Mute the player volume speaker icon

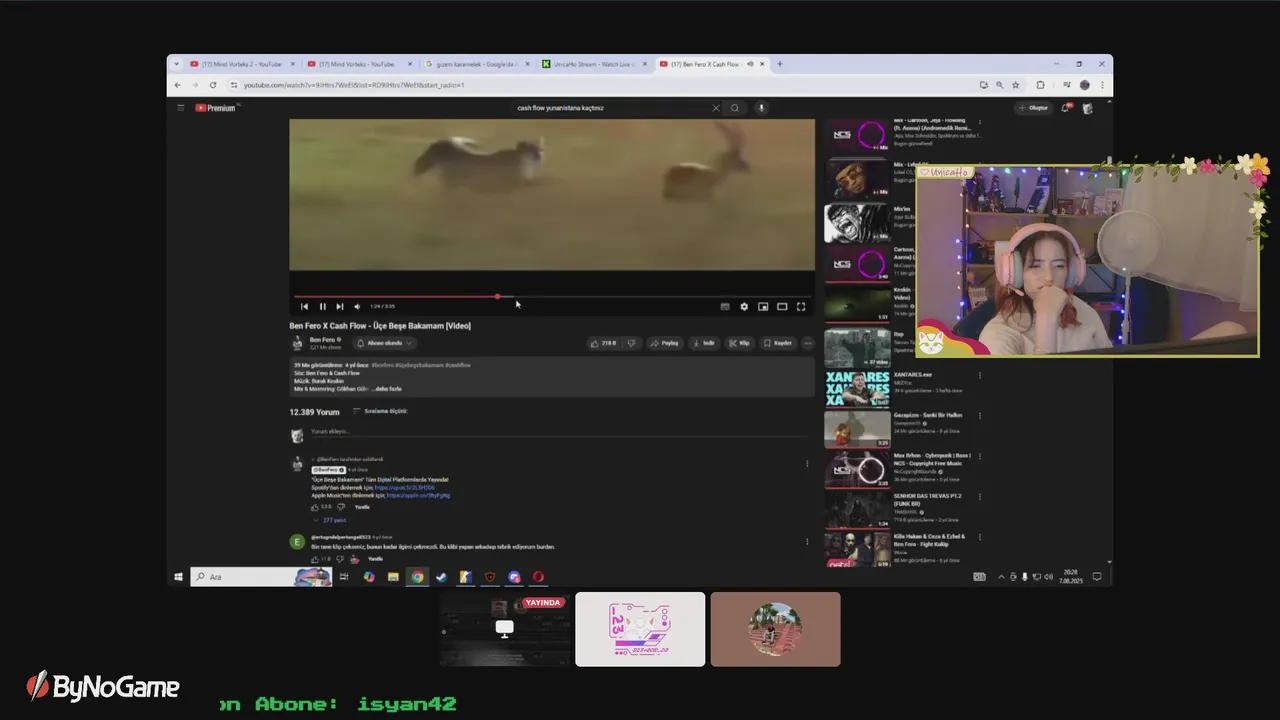357,307
